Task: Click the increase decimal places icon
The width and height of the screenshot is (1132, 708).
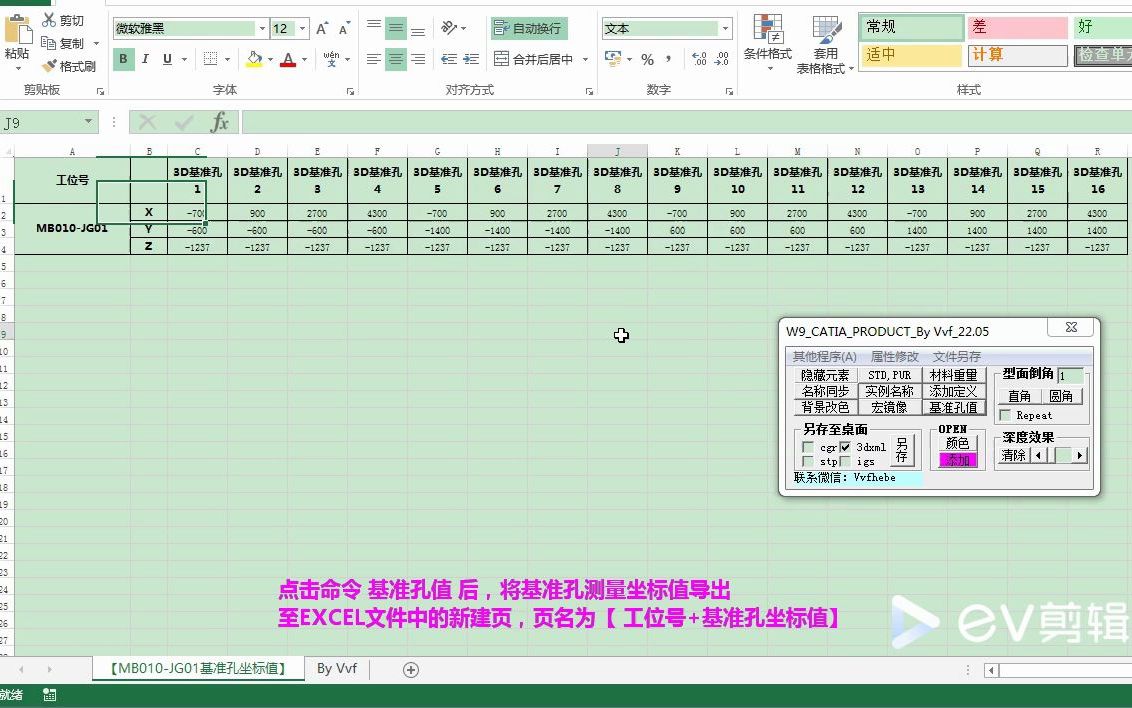Action: point(699,58)
